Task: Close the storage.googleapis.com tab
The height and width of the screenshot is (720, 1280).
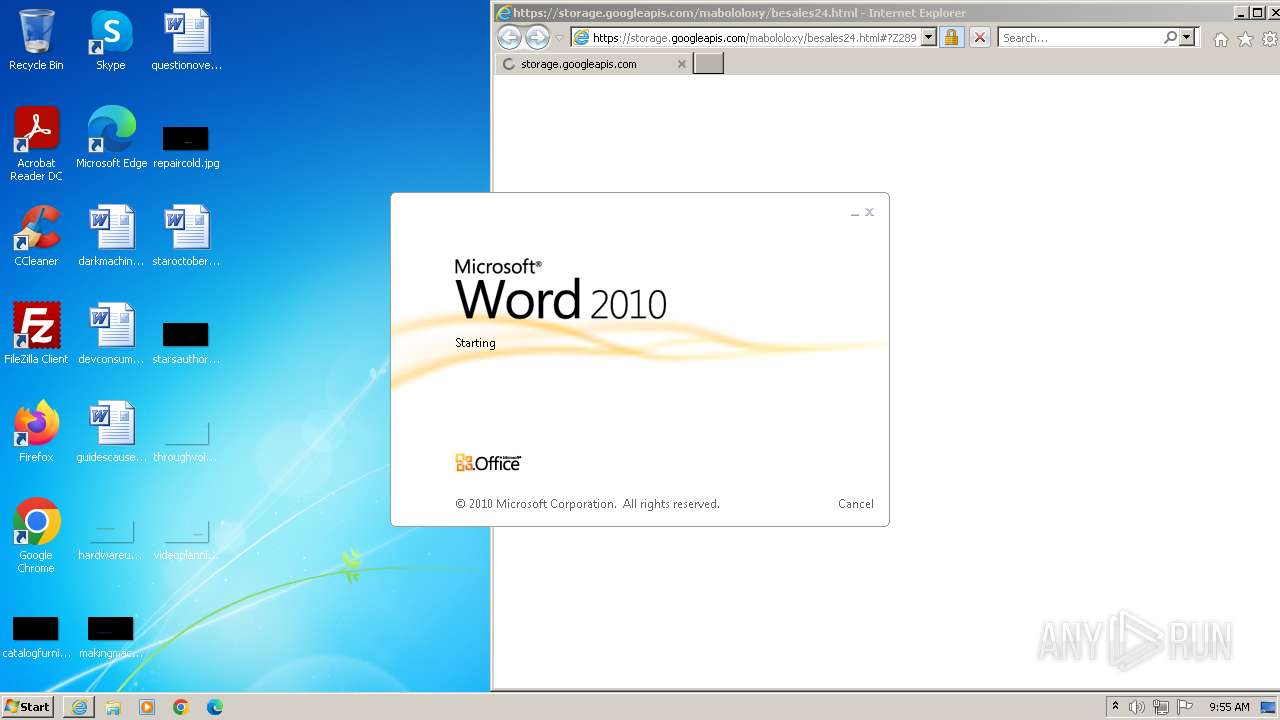Action: (682, 64)
